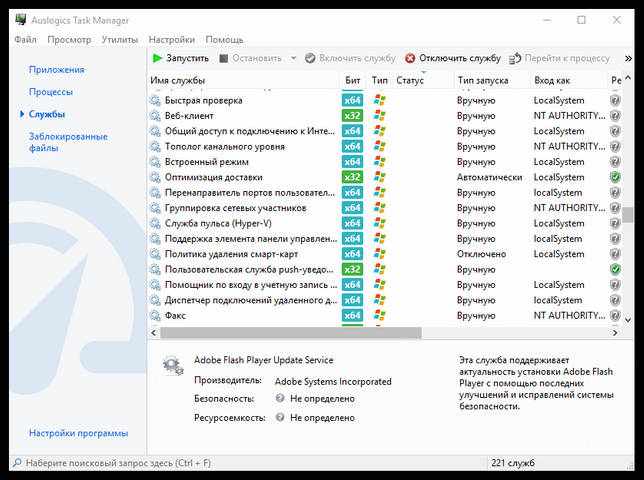The width and height of the screenshot is (644, 480).
Task: Click gear icon of Служба пульса (Hyper-V)
Action: pyautogui.click(x=155, y=223)
